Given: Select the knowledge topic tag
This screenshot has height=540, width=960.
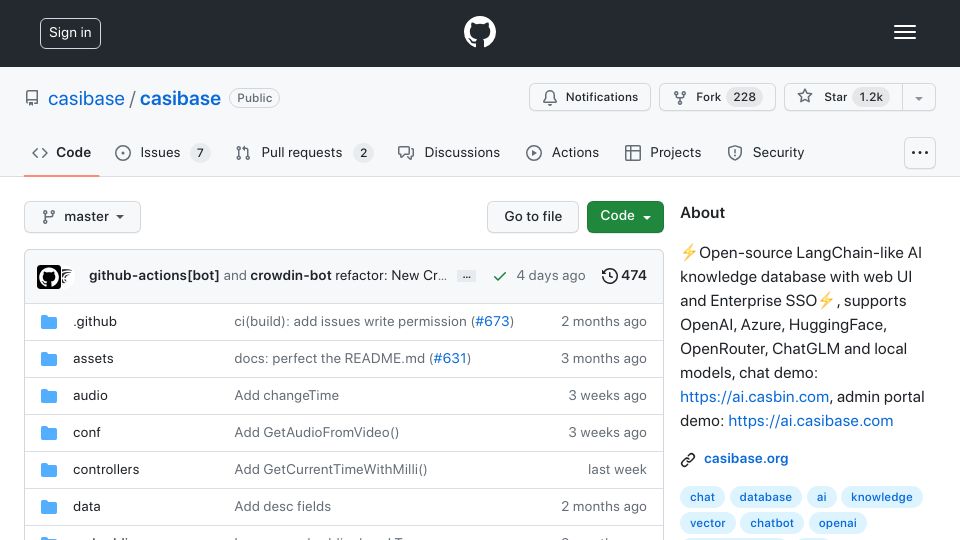Looking at the screenshot, I should click(x=882, y=497).
